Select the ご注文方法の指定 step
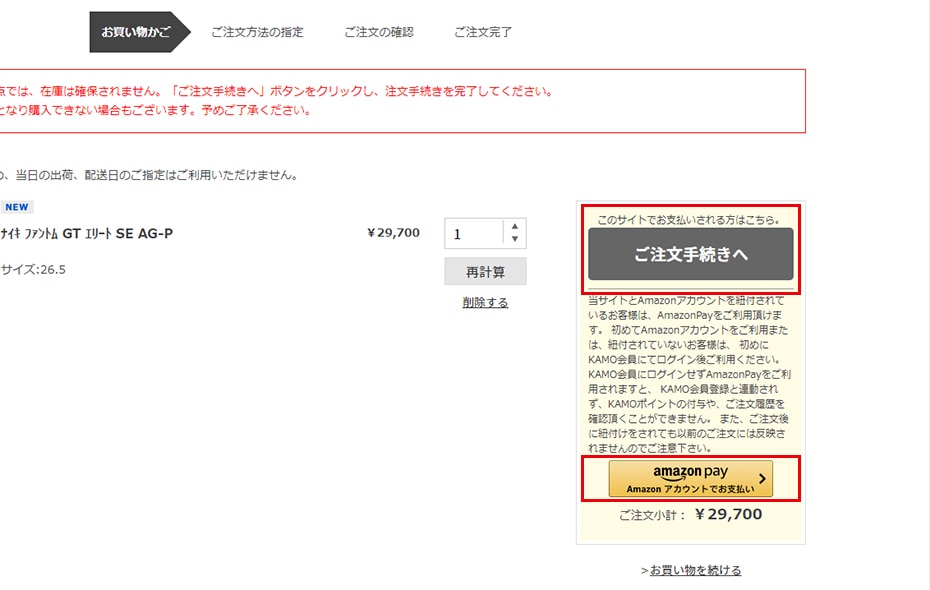This screenshot has width=930, height=590. [x=257, y=32]
